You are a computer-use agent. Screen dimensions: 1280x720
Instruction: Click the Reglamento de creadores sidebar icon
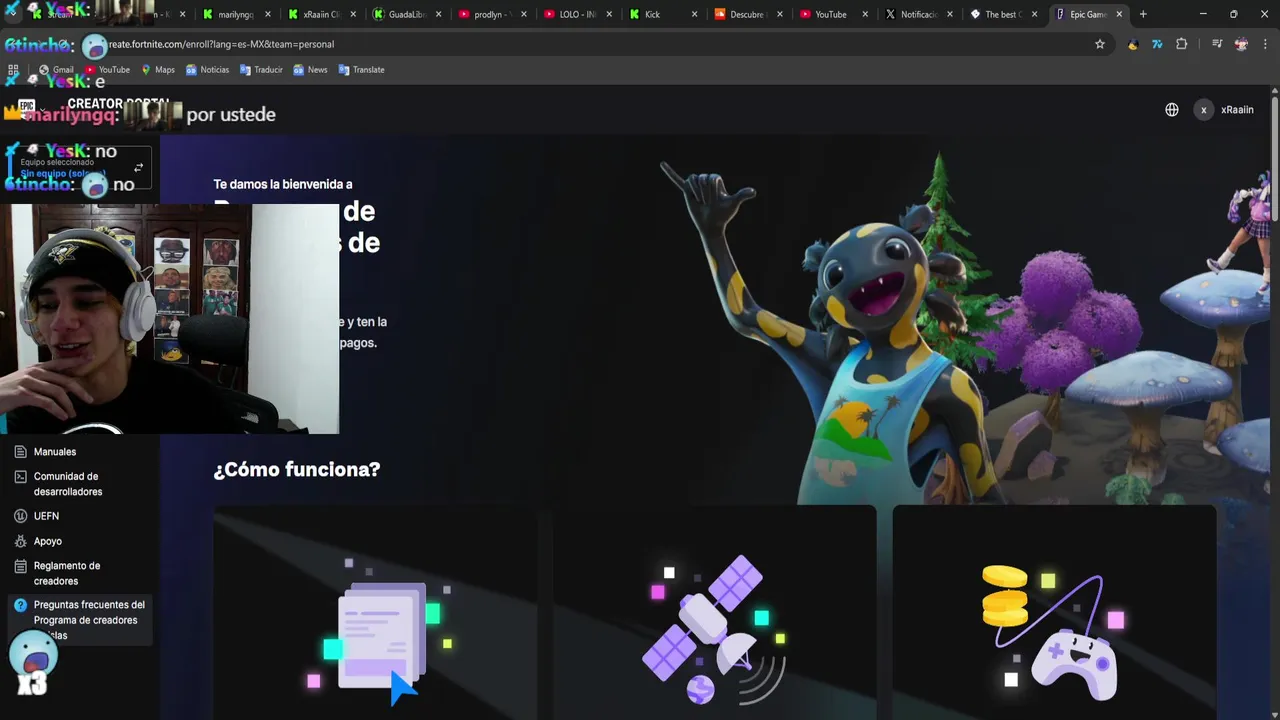[20, 566]
